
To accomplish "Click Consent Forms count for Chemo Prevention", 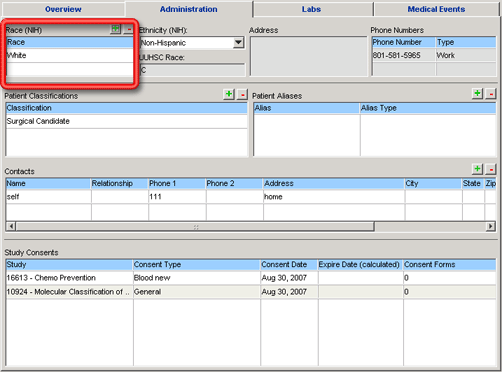I will [450, 278].
